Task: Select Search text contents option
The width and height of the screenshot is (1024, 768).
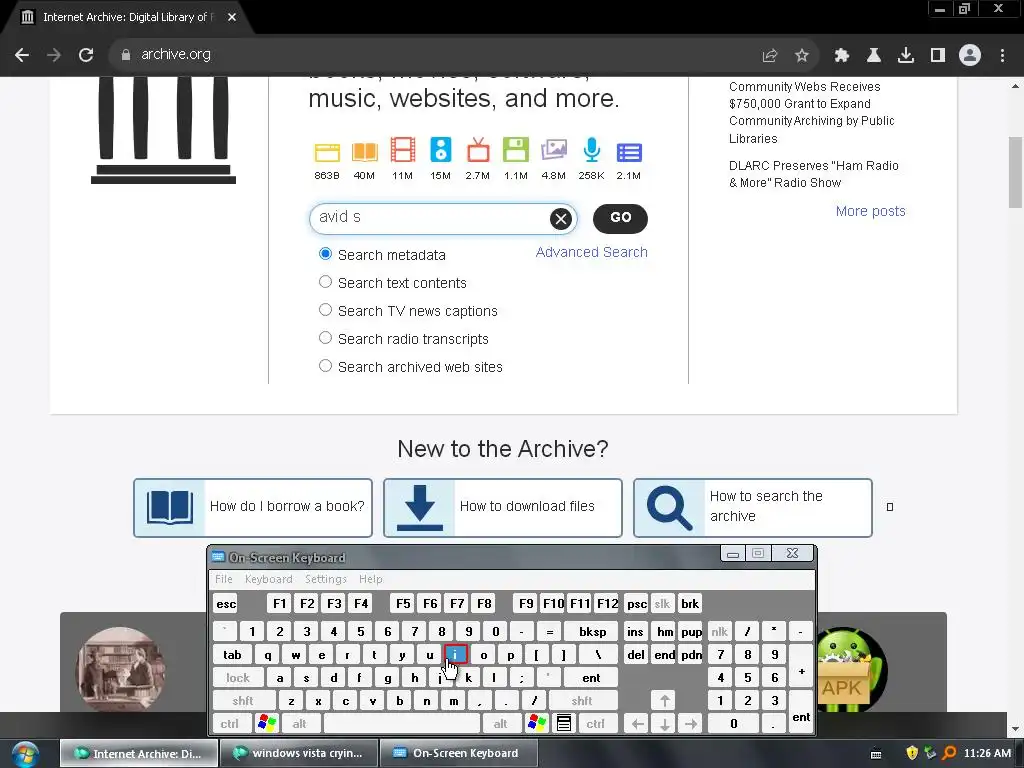Action: click(x=325, y=281)
